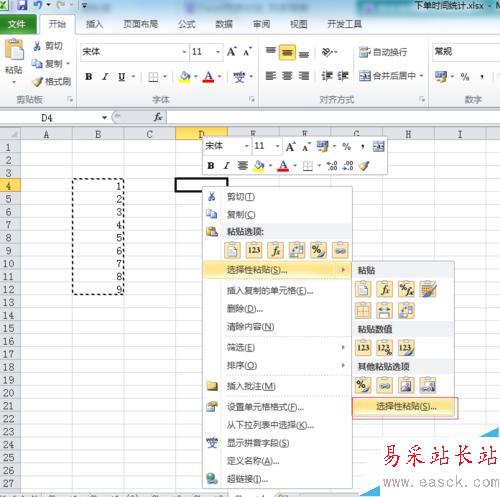Toggle bottom vertical alignment in ribbon

304,53
